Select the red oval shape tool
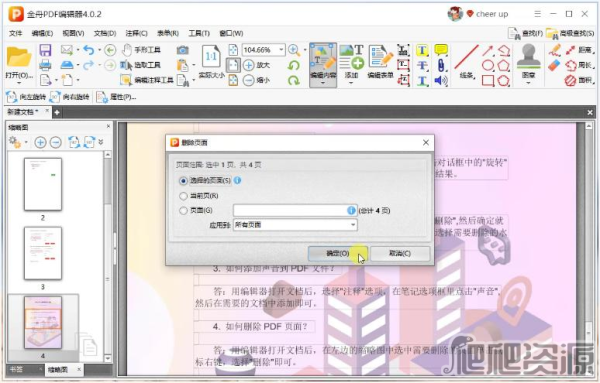 pyautogui.click(x=488, y=65)
